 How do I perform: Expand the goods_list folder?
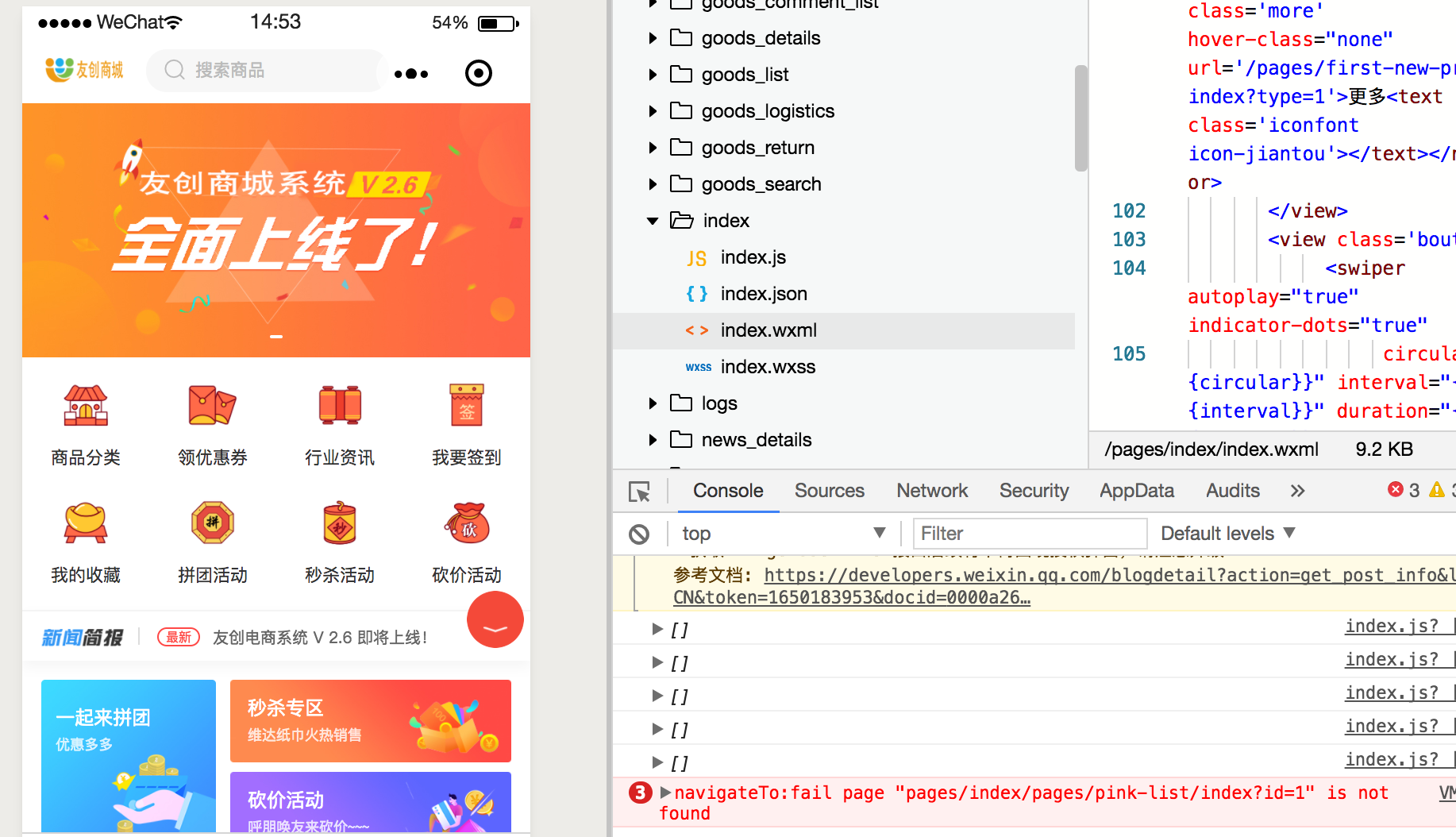(x=653, y=75)
